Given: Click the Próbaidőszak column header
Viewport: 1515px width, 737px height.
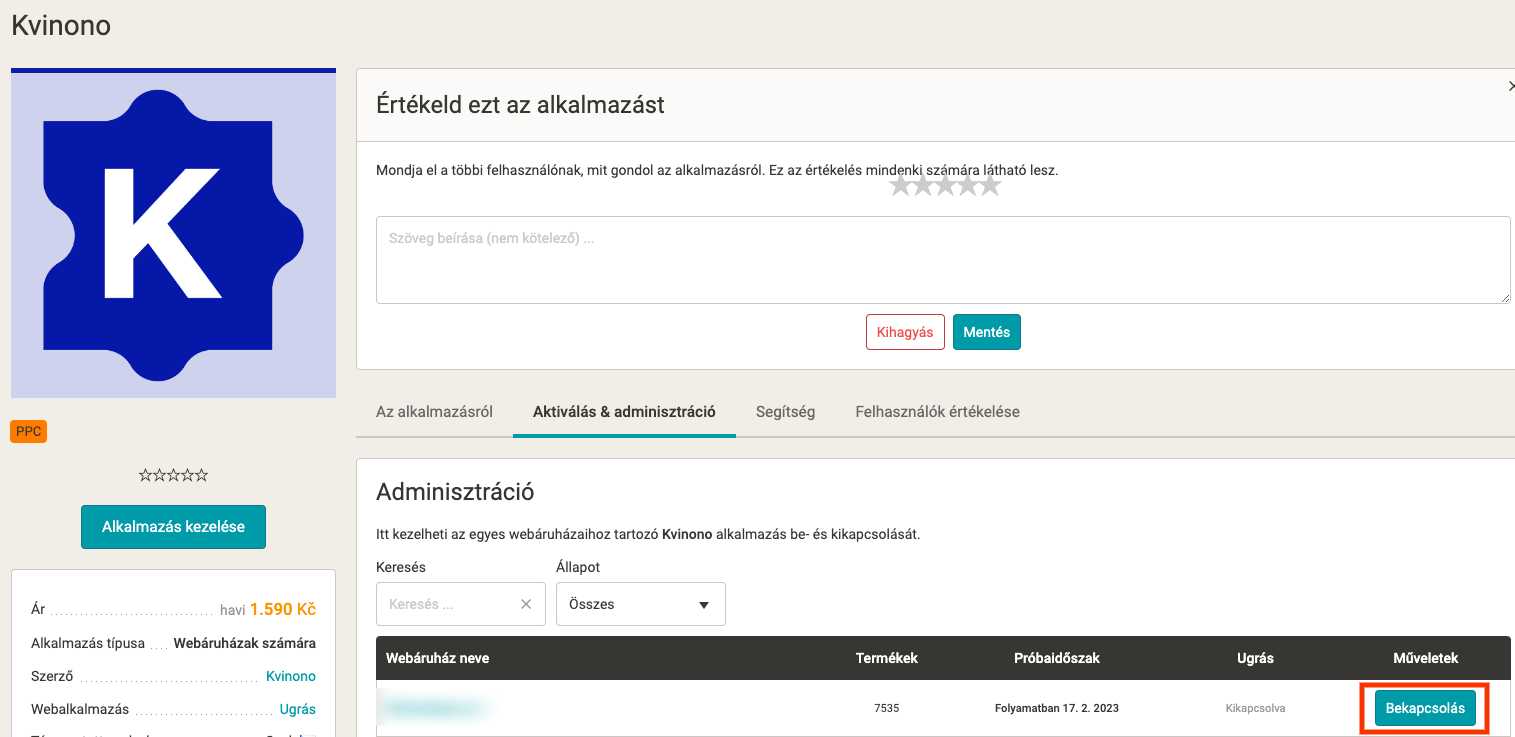Looking at the screenshot, I should tap(1057, 658).
